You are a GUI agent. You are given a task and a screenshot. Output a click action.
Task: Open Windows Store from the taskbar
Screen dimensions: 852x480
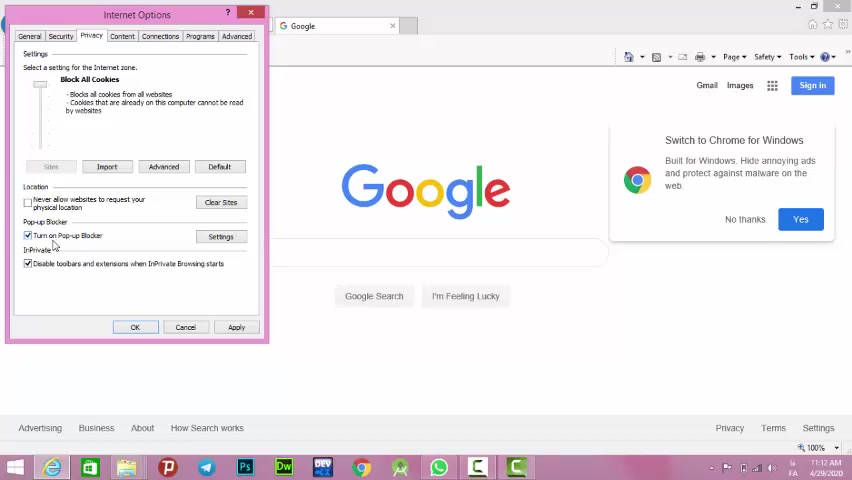coord(90,467)
